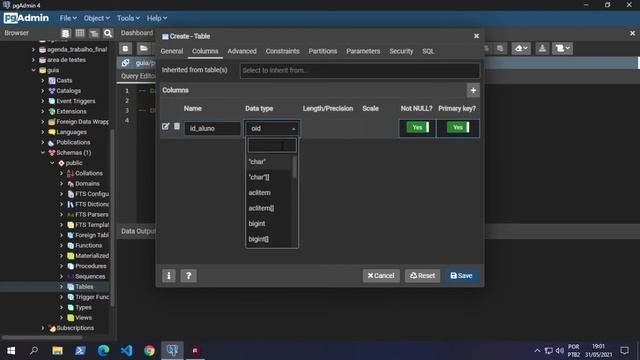Collapse the public schema node
The width and height of the screenshot is (640, 360).
[52, 163]
